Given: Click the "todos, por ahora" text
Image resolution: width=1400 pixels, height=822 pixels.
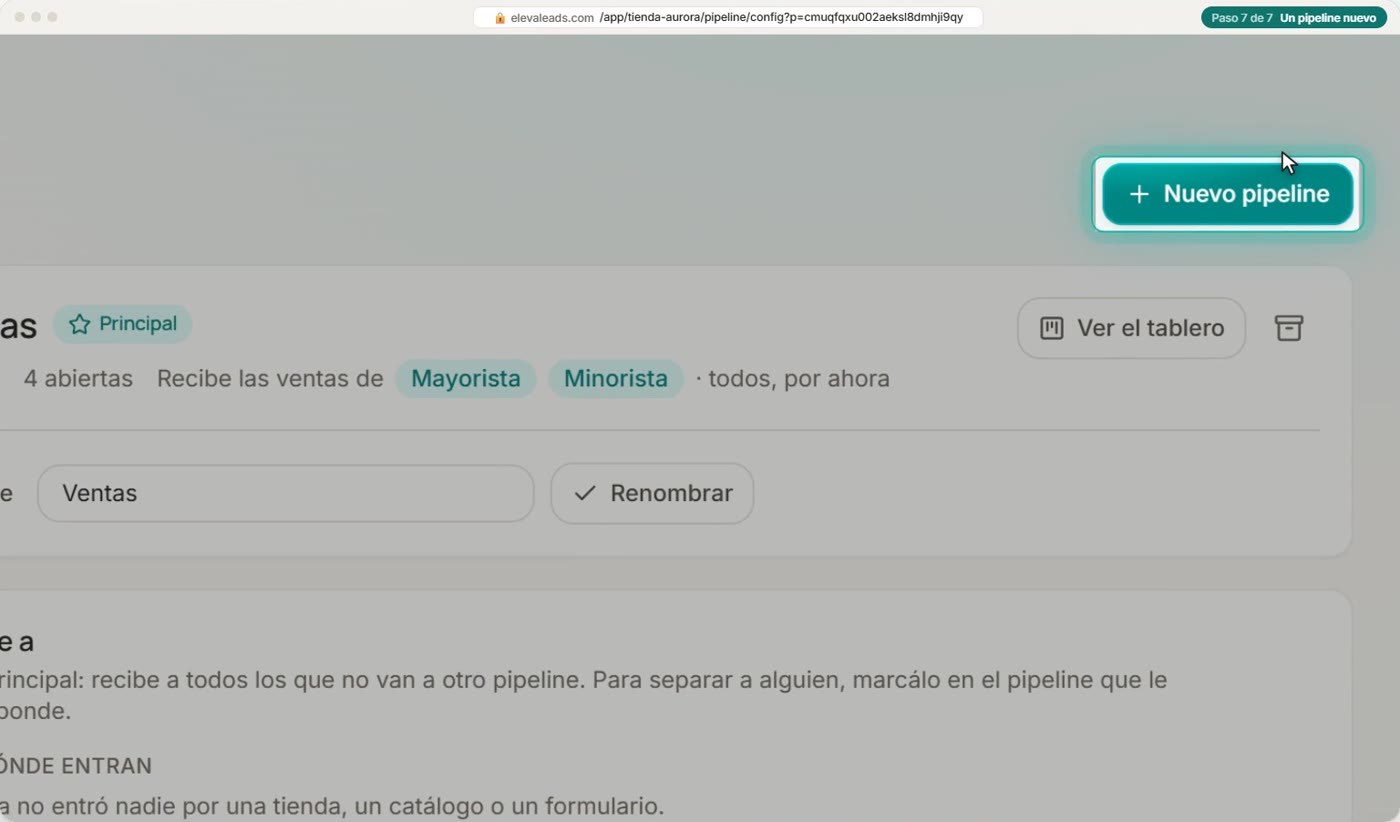Looking at the screenshot, I should 799,379.
